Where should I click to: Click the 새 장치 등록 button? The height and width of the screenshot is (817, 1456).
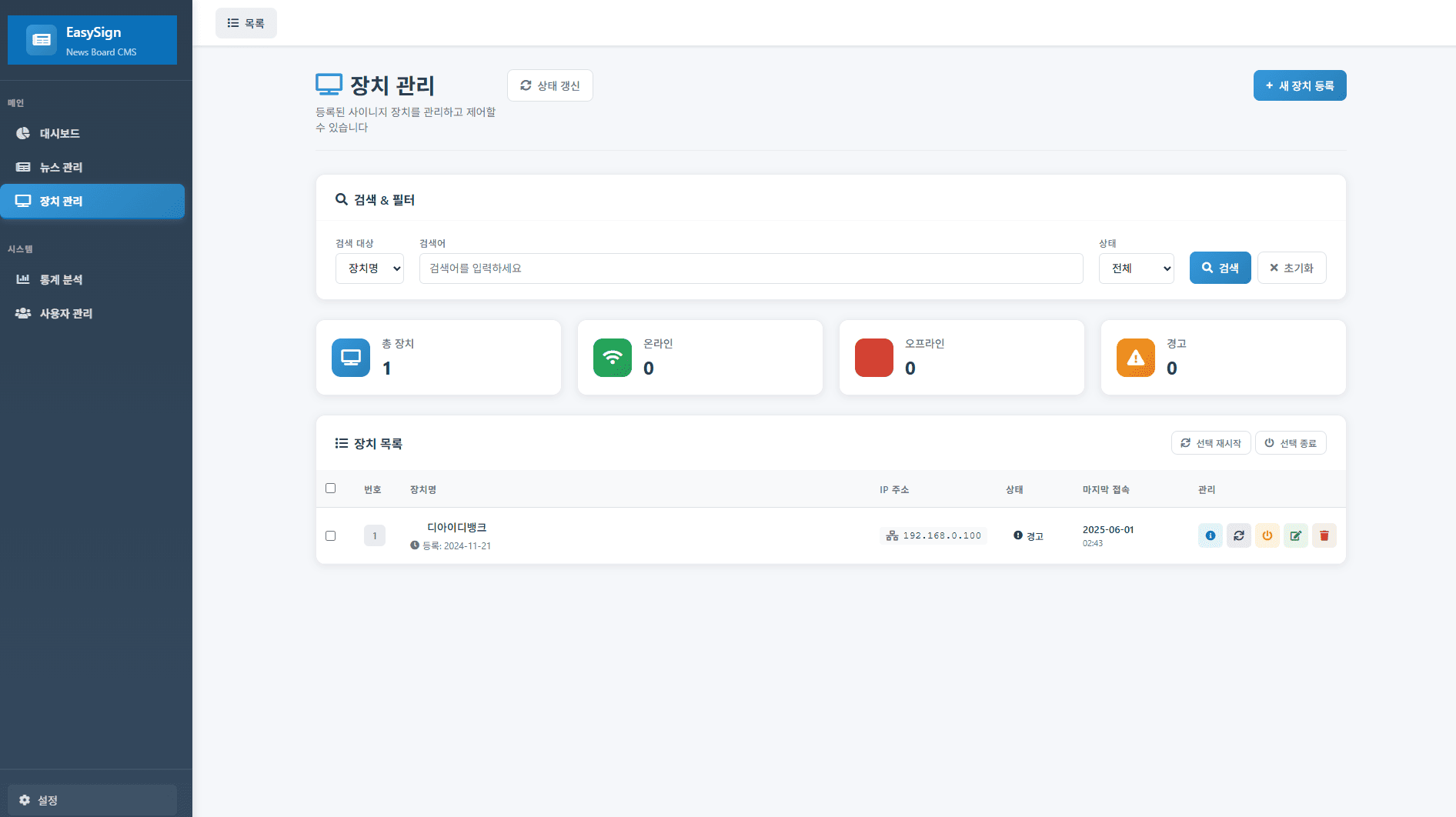coord(1299,85)
